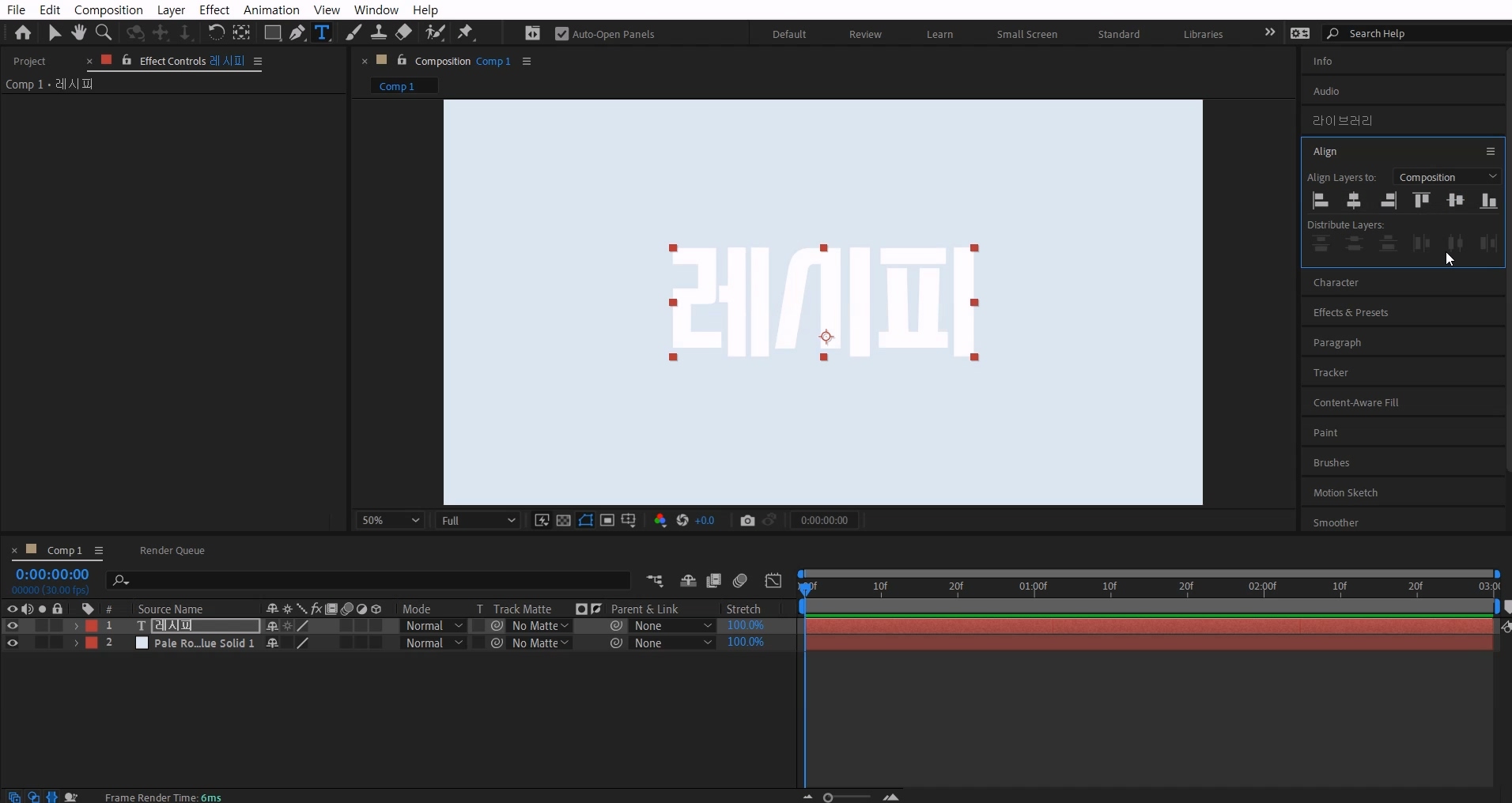Toggle the Region of Interest icon
Viewport: 1512px width, 803px height.
tap(607, 521)
